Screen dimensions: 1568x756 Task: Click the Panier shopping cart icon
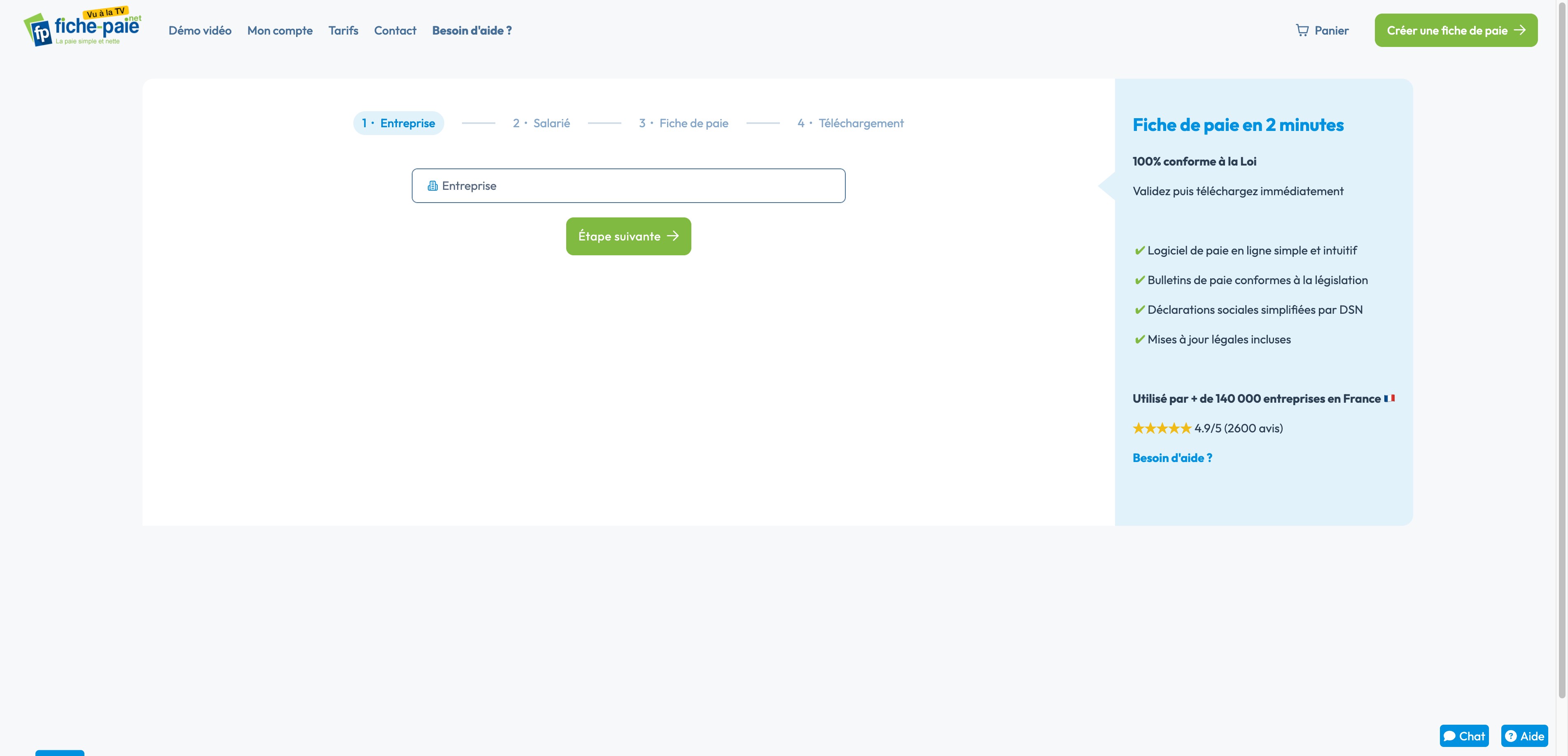(1302, 30)
